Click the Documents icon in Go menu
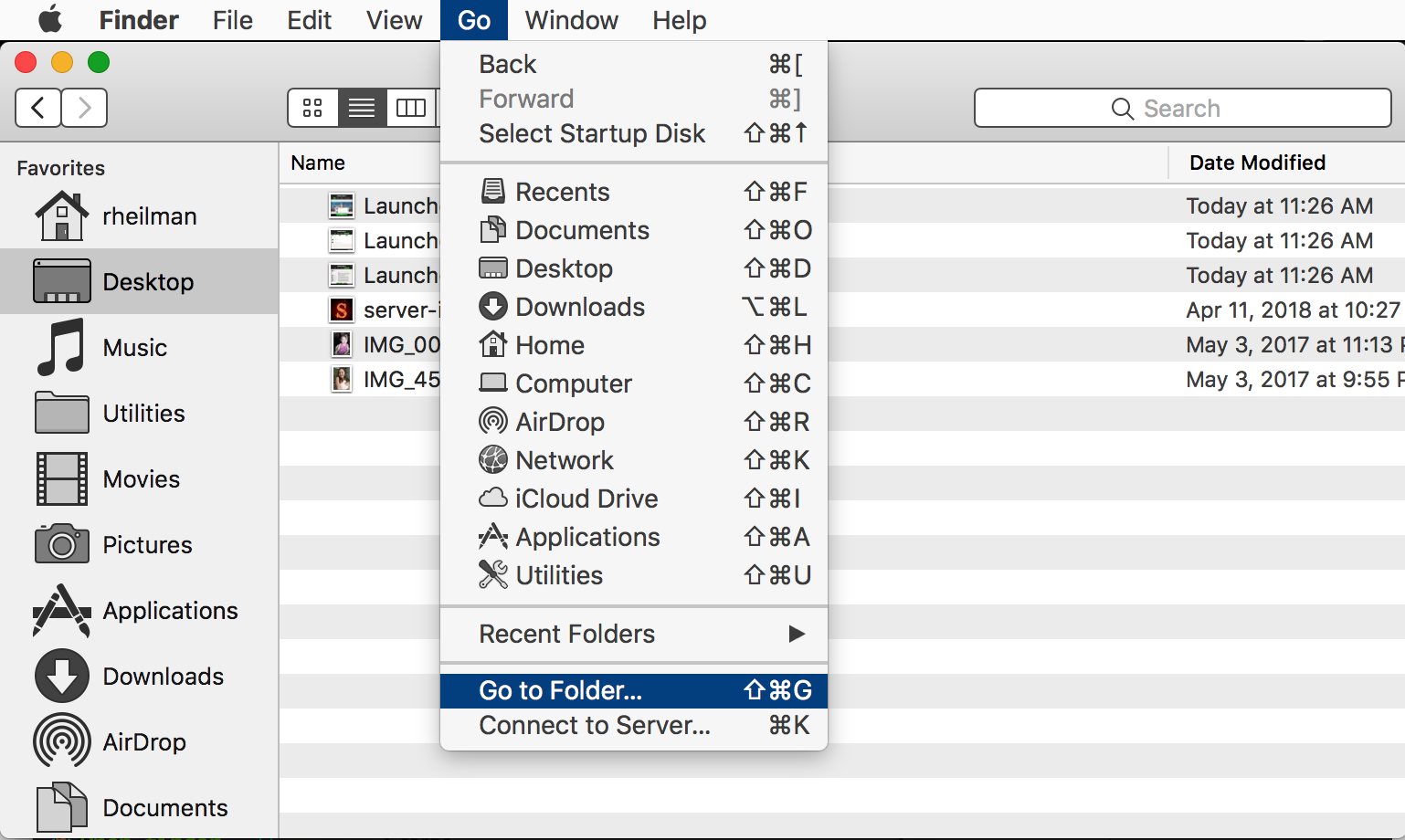The image size is (1405, 840). pos(493,229)
